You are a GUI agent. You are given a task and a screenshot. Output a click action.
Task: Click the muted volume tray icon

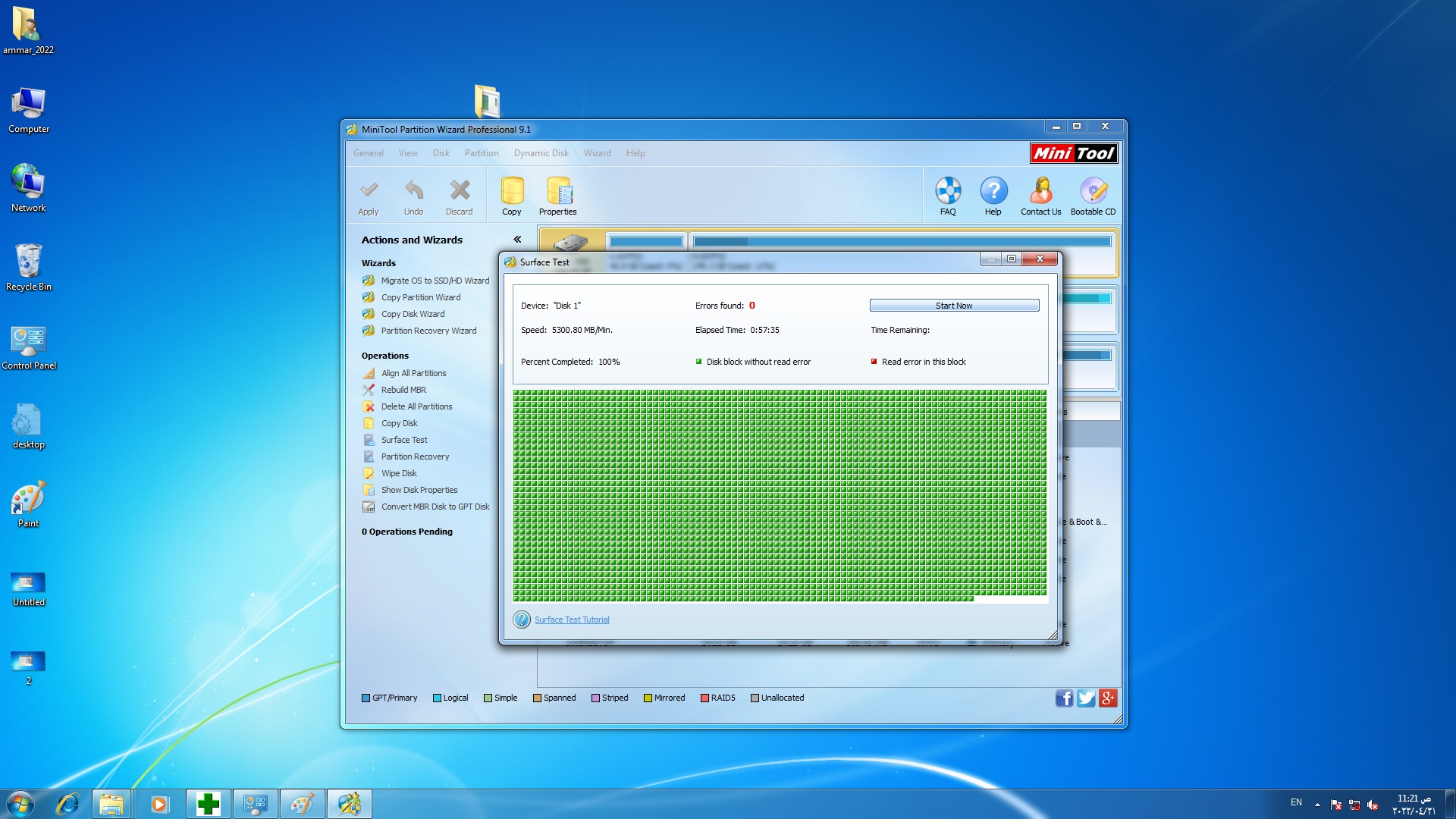(1372, 805)
